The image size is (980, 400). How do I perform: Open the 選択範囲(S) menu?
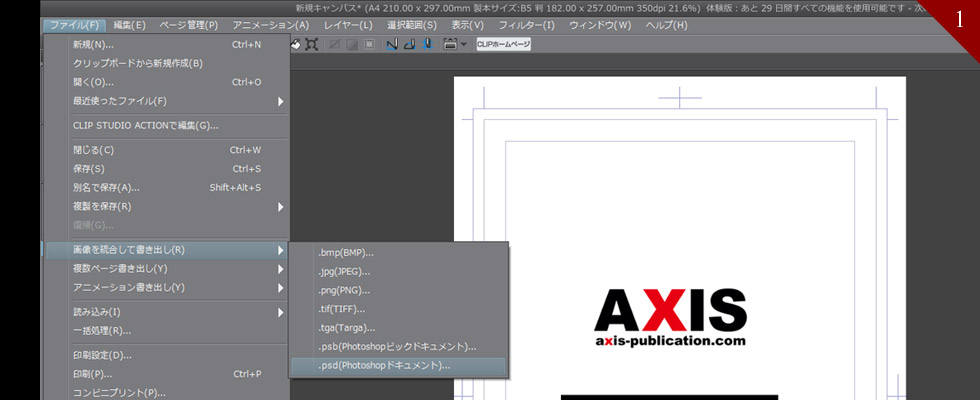(412, 25)
